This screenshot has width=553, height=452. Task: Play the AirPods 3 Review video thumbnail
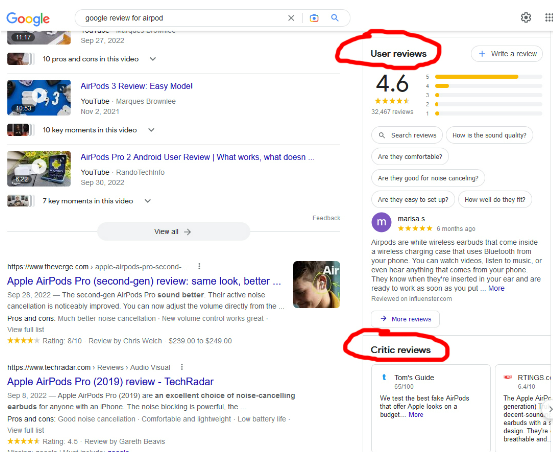[39, 98]
